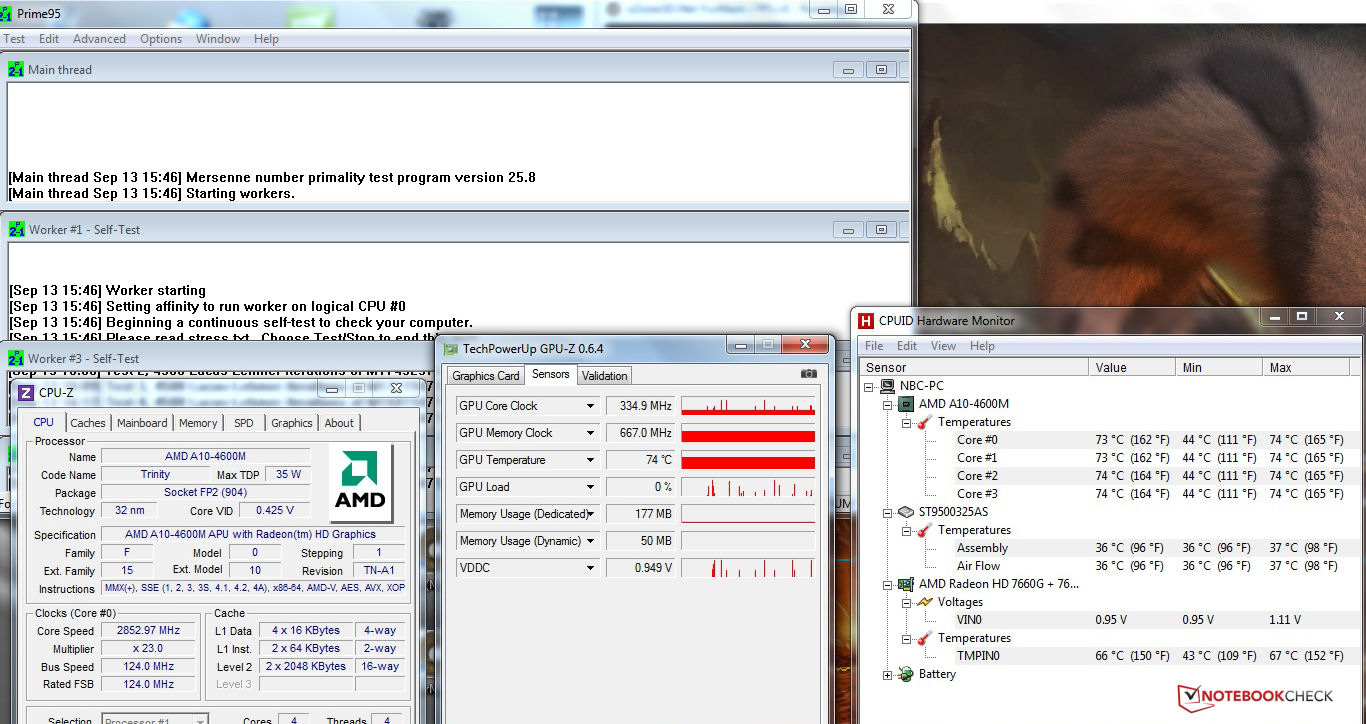Click the AMD A10-4600M chip icon
1366x724 pixels.
point(906,404)
